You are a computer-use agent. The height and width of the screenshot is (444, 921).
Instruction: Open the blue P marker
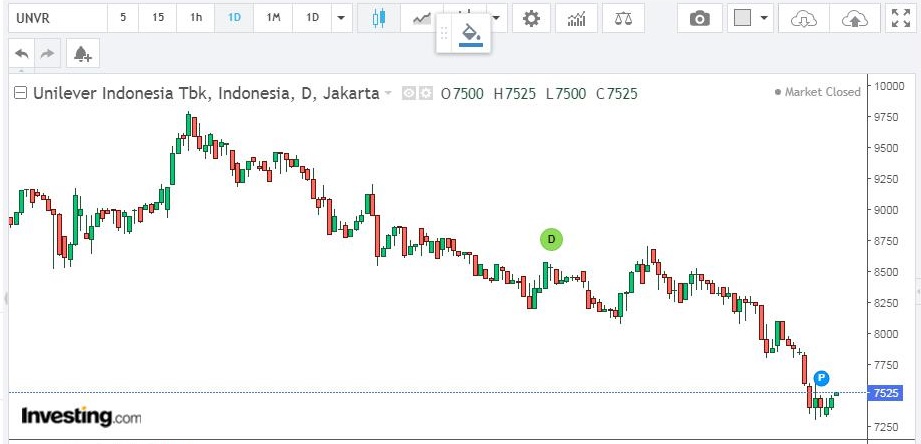click(821, 378)
